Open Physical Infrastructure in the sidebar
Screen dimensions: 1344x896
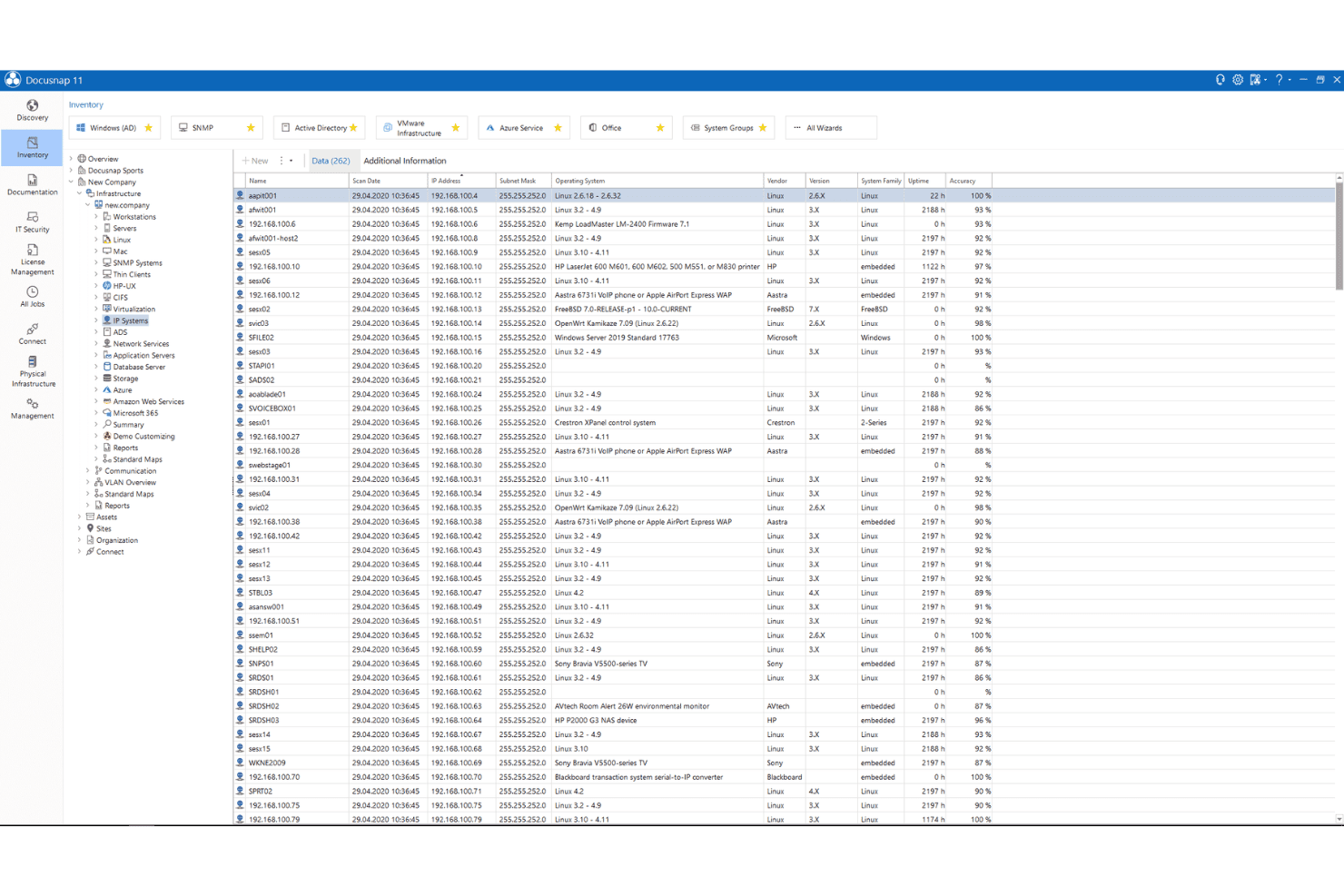point(32,371)
